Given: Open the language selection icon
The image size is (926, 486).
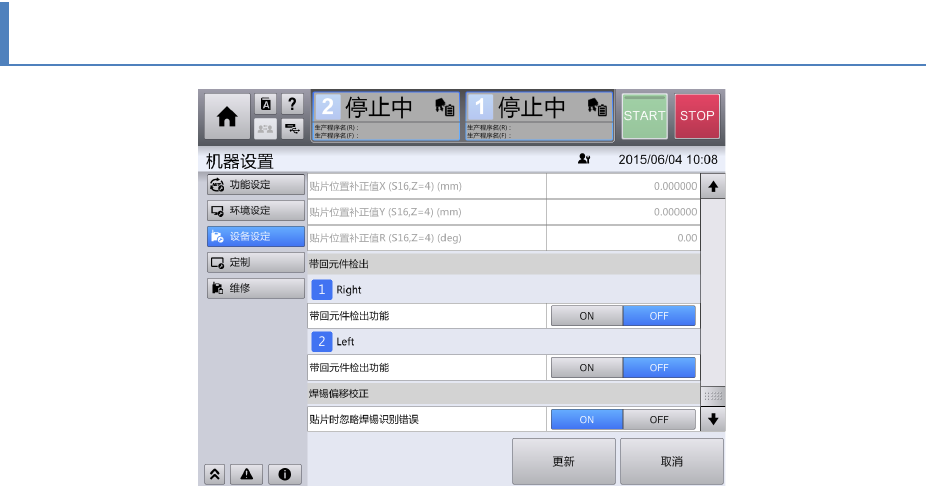Looking at the screenshot, I should (266, 105).
